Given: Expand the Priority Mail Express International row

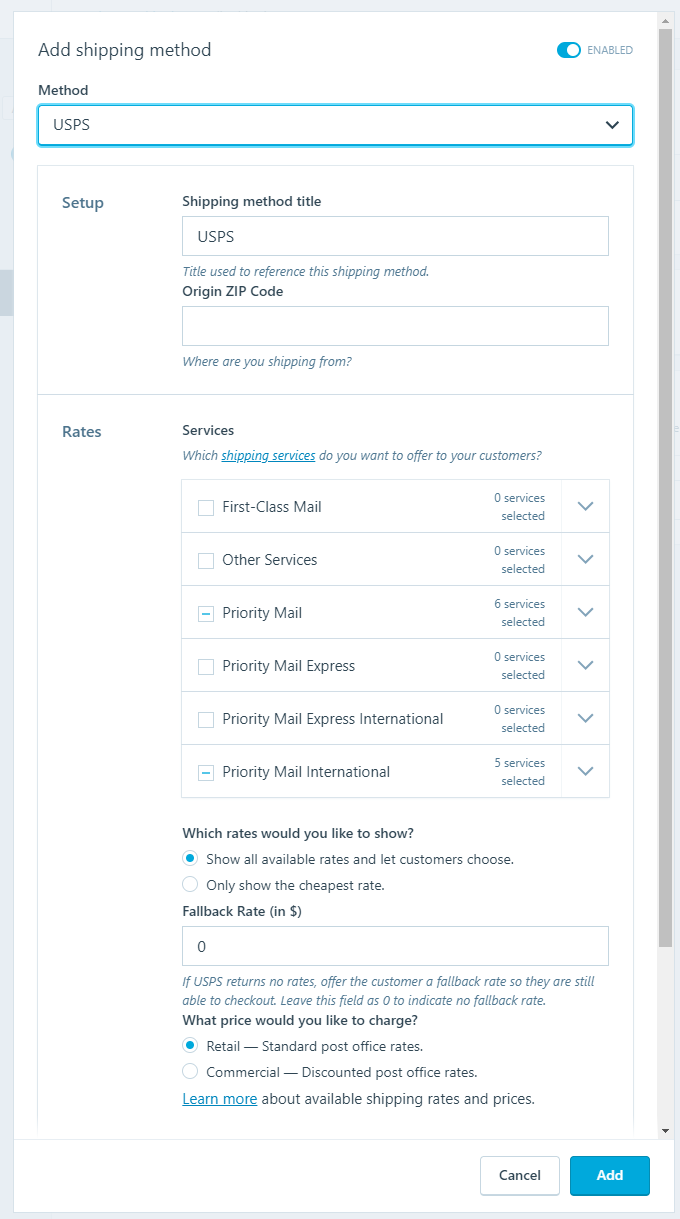Looking at the screenshot, I should click(x=585, y=717).
